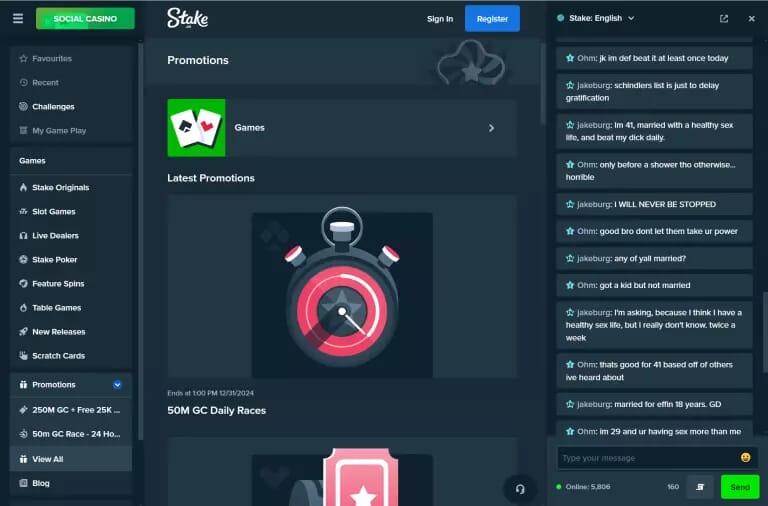Click the Feature Spins icon

23,283
